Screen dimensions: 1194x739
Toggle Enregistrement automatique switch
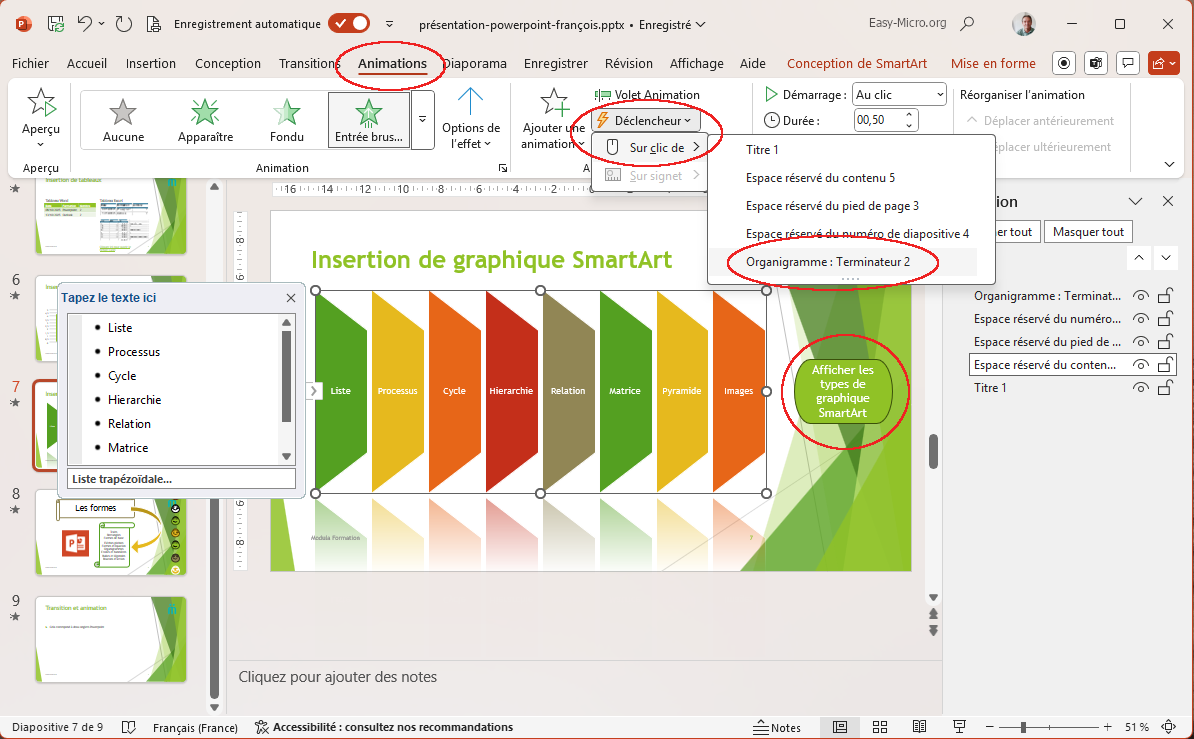point(349,23)
